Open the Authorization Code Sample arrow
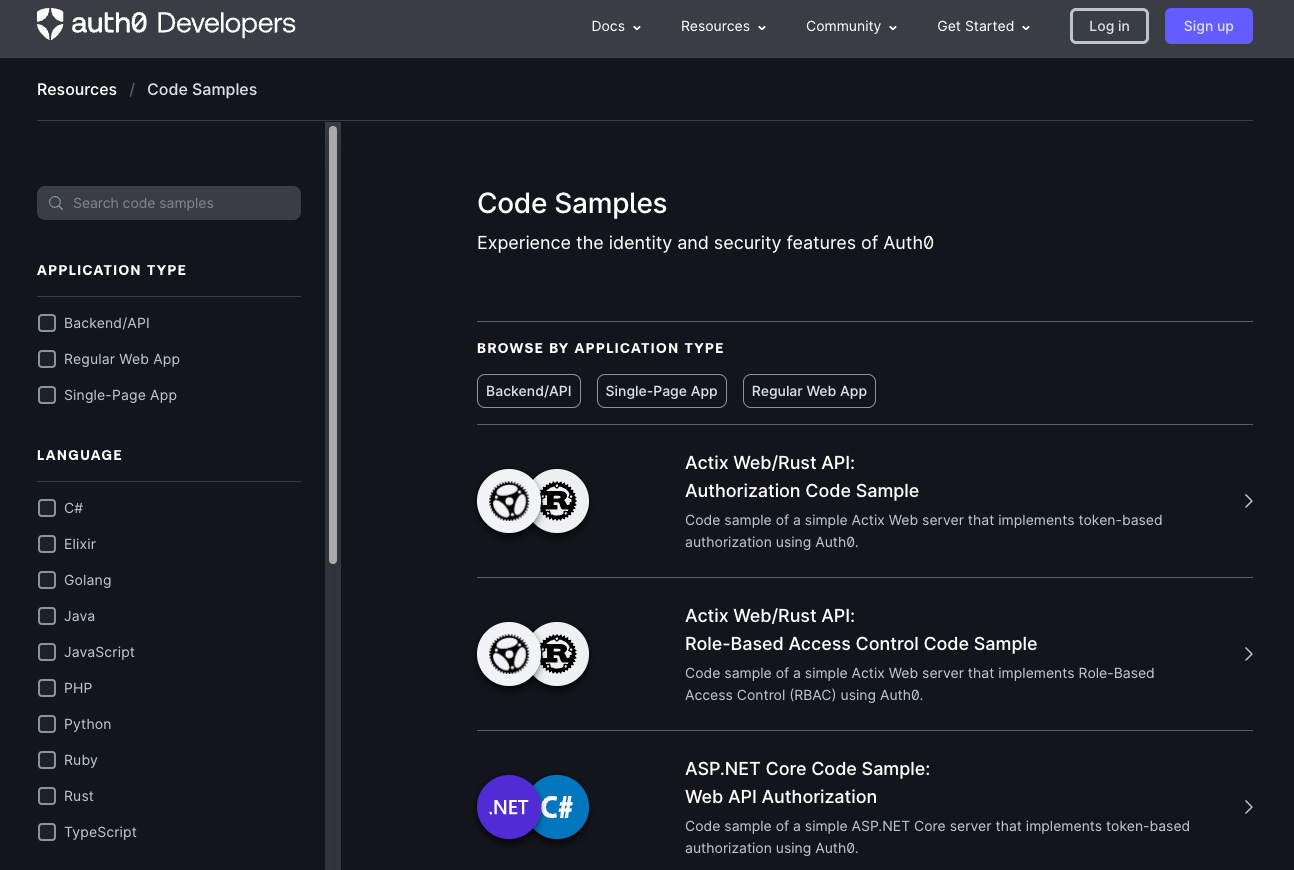The image size is (1294, 870). click(1248, 501)
